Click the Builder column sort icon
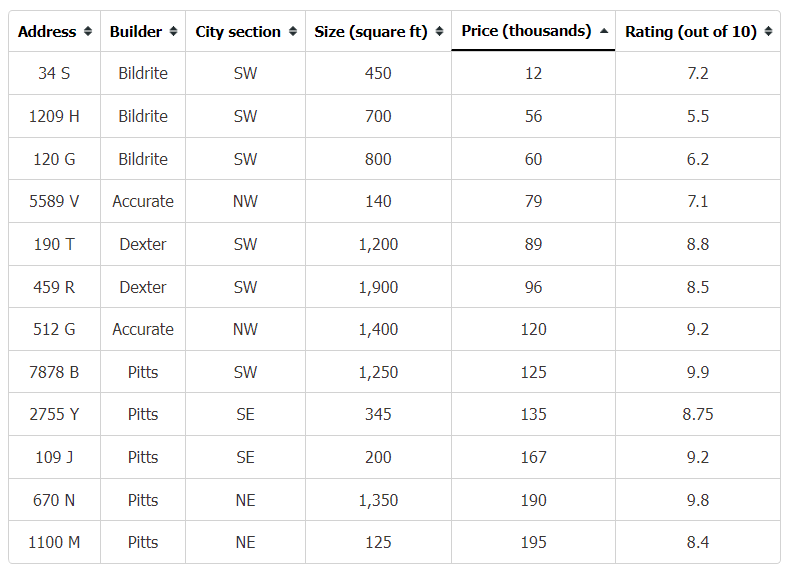The width and height of the screenshot is (790, 572). pos(173,31)
